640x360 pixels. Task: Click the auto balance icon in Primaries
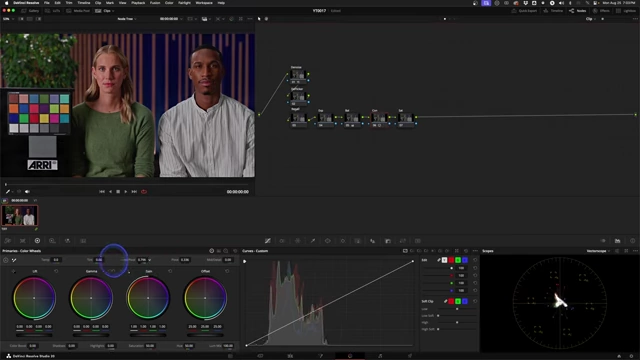pos(6,260)
